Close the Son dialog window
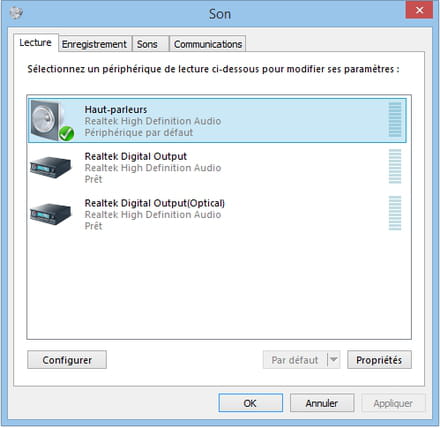 pos(419,10)
